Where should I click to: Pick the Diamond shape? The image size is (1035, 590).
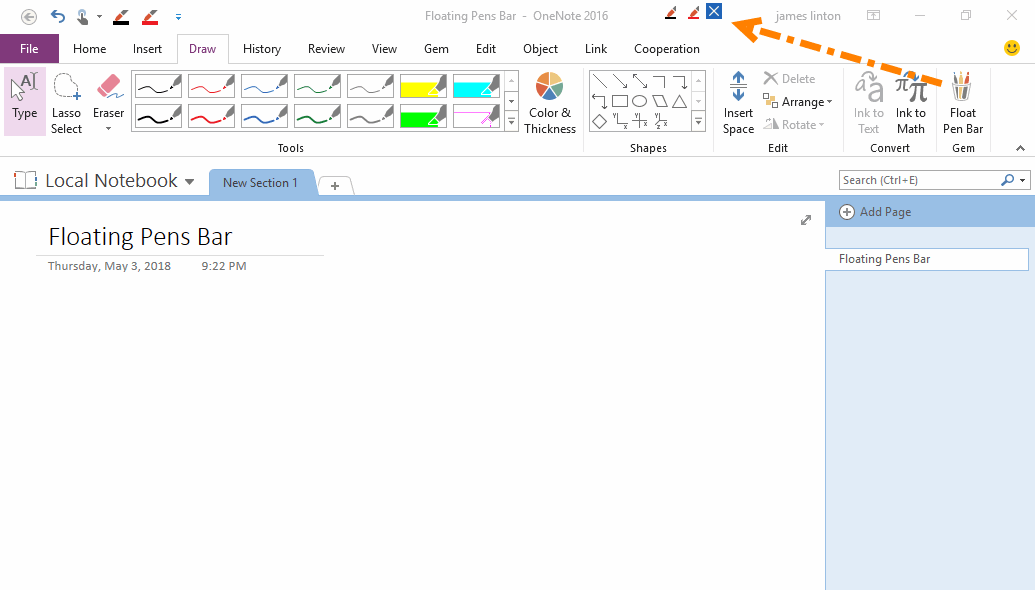pyautogui.click(x=599, y=121)
